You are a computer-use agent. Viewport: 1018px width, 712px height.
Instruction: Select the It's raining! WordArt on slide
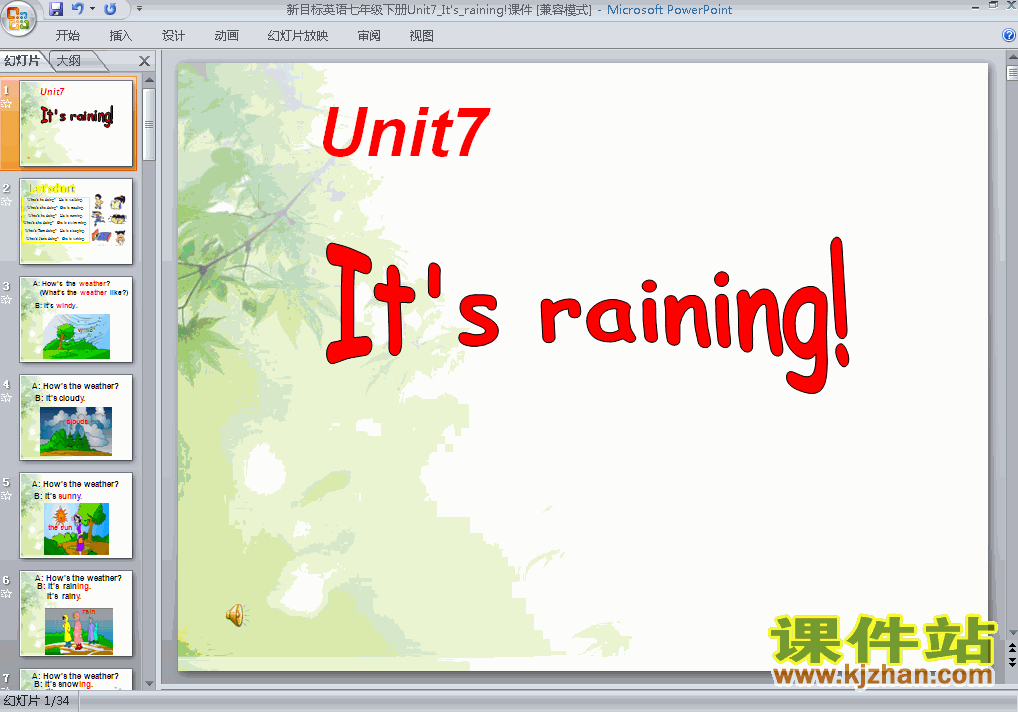[587, 315]
